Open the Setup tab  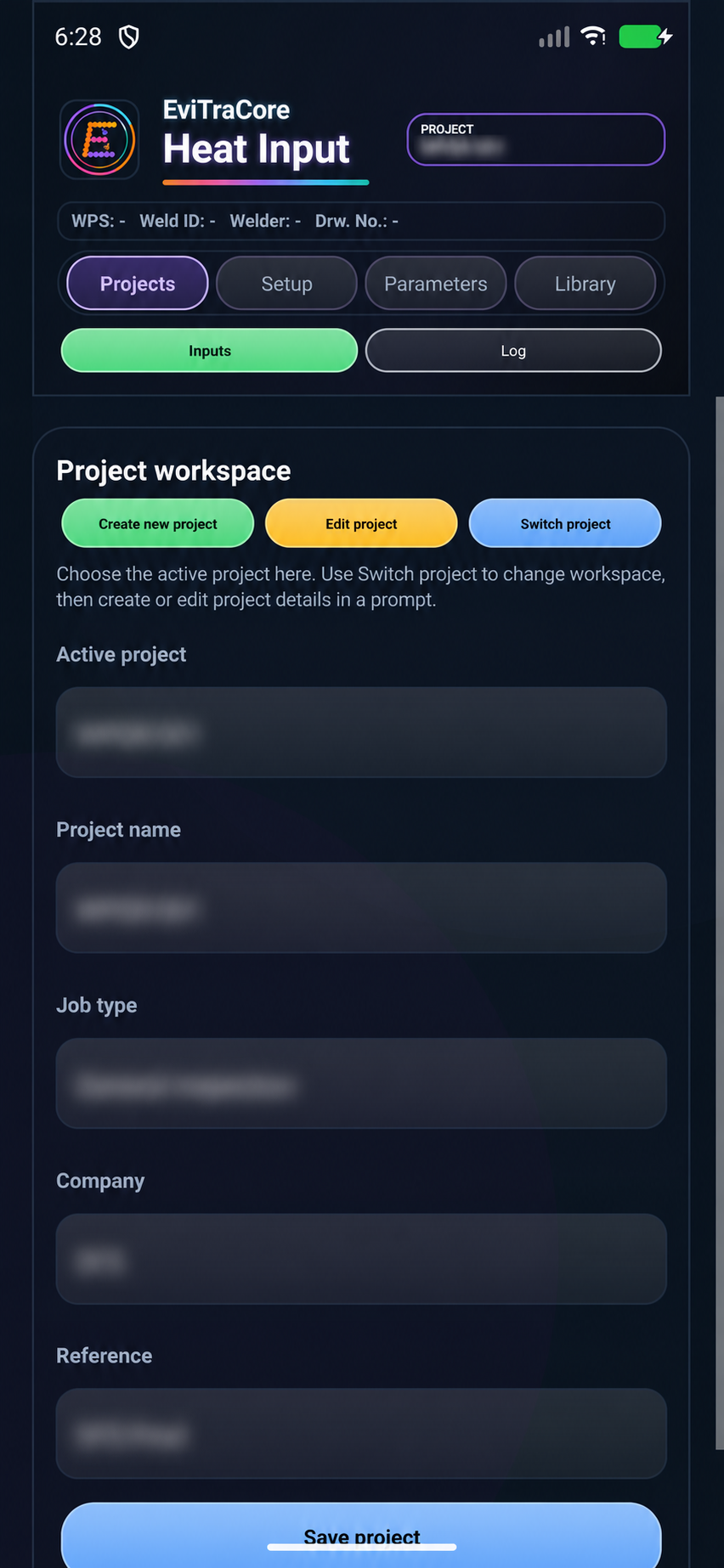pos(286,283)
